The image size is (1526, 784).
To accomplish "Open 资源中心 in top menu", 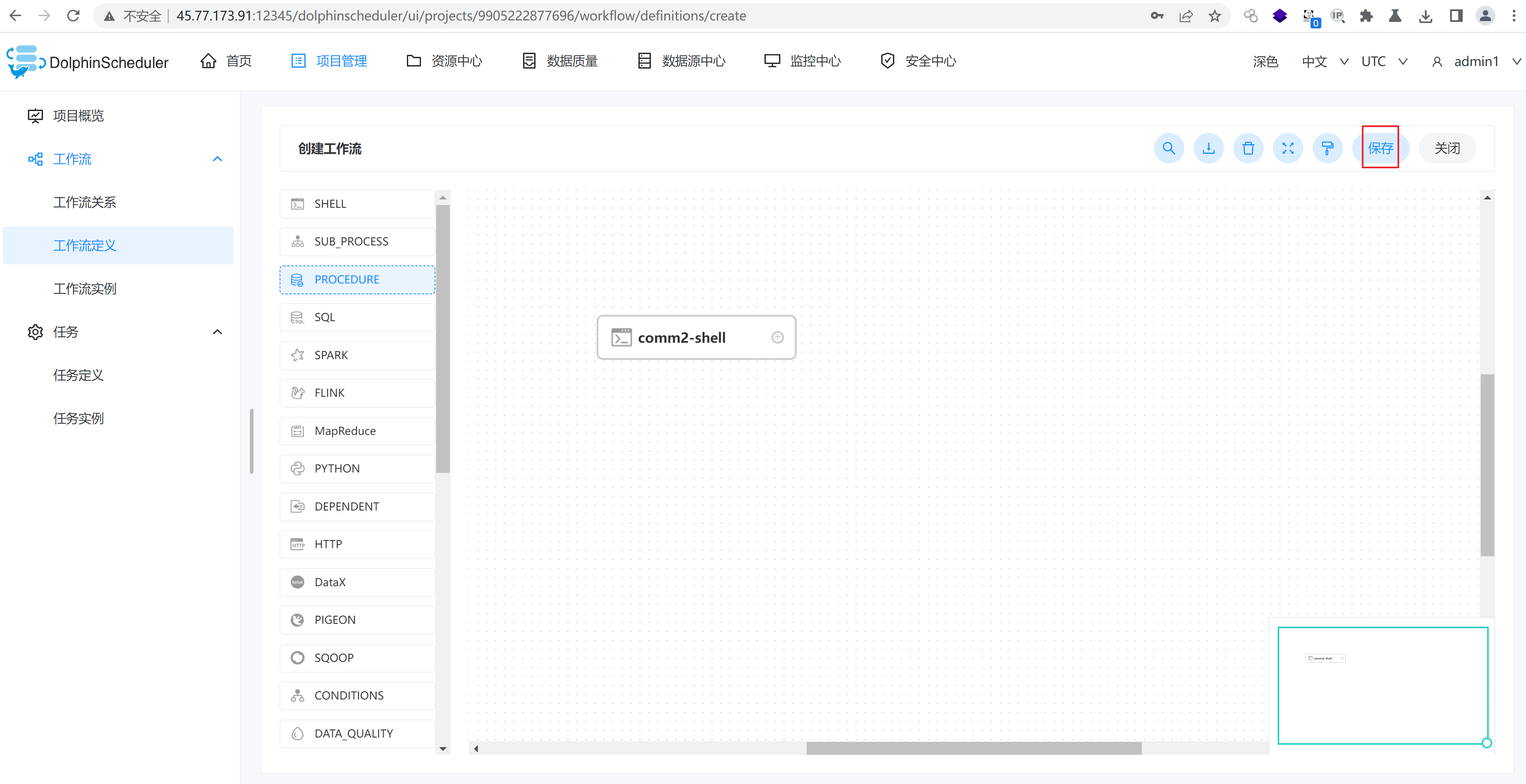I will 444,61.
